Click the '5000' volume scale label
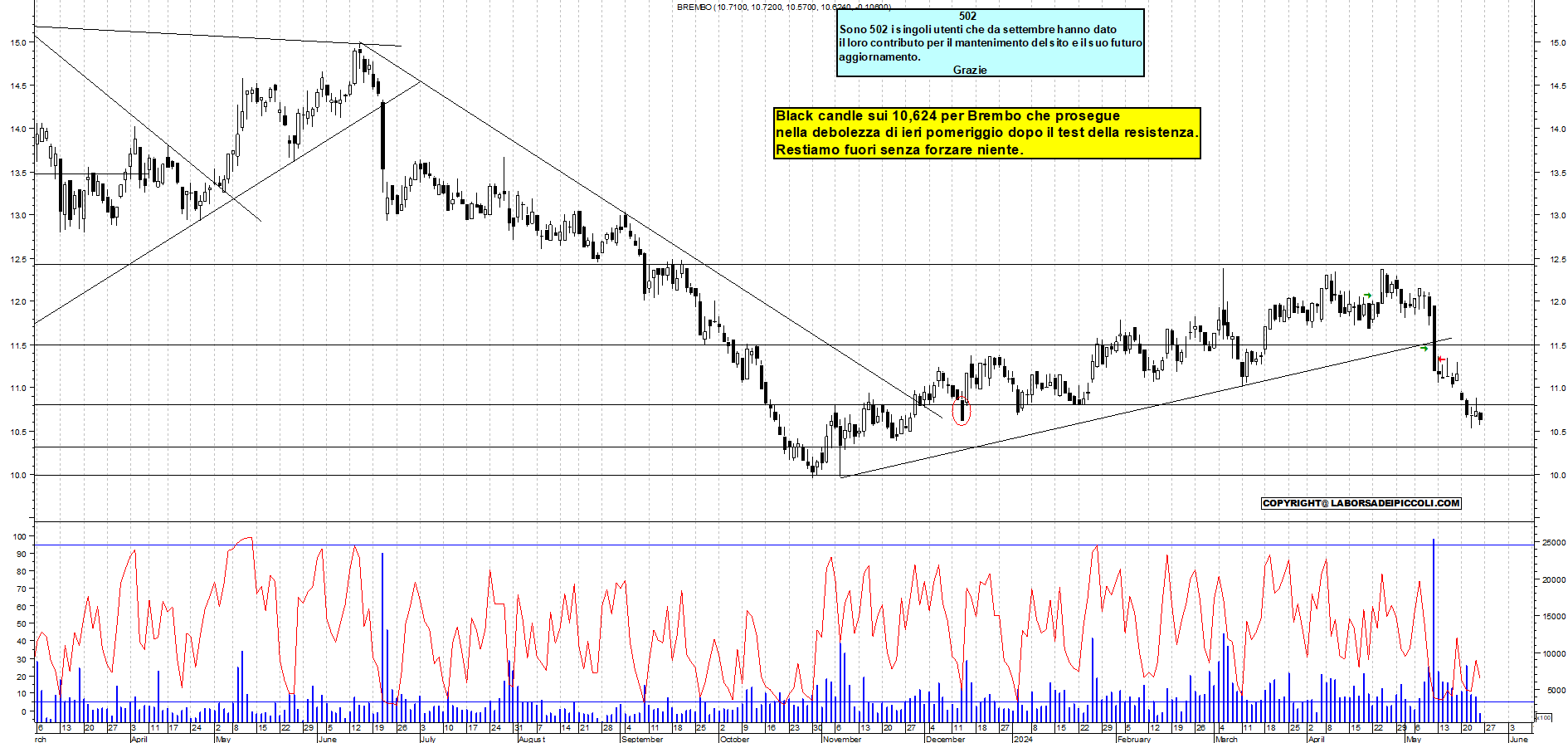Image resolution: width=1568 pixels, height=743 pixels. 1556,691
